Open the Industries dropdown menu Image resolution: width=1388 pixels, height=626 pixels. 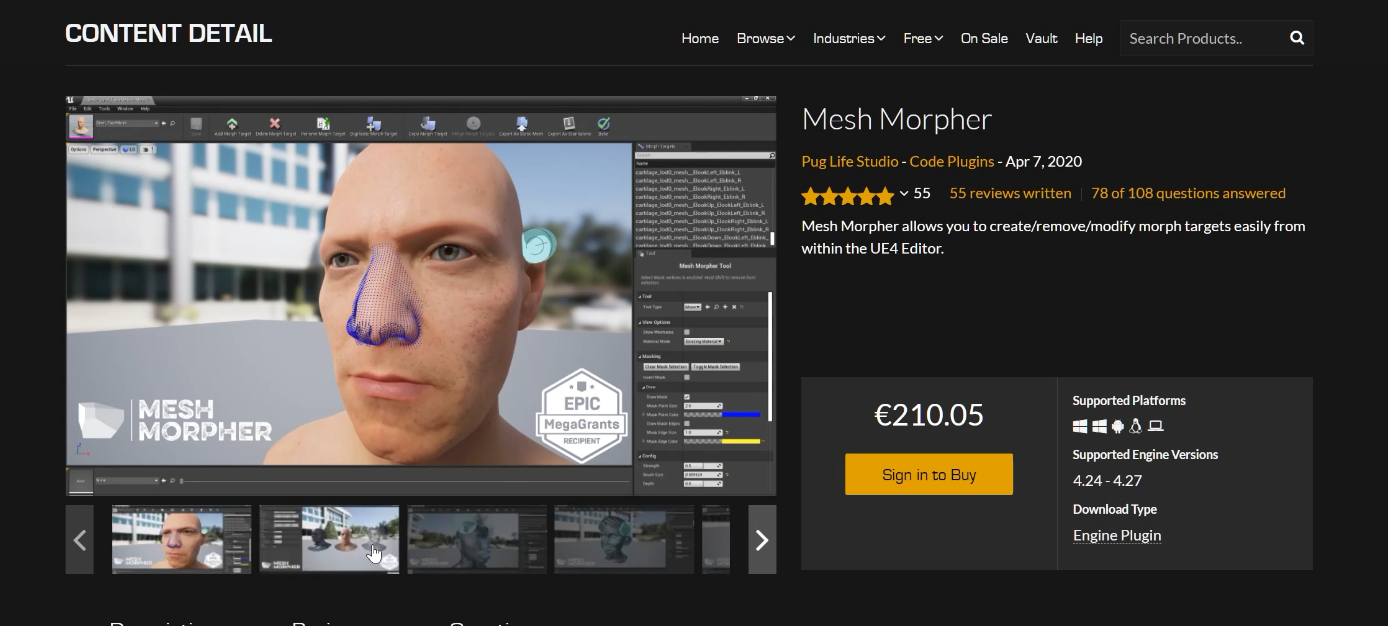pyautogui.click(x=849, y=38)
